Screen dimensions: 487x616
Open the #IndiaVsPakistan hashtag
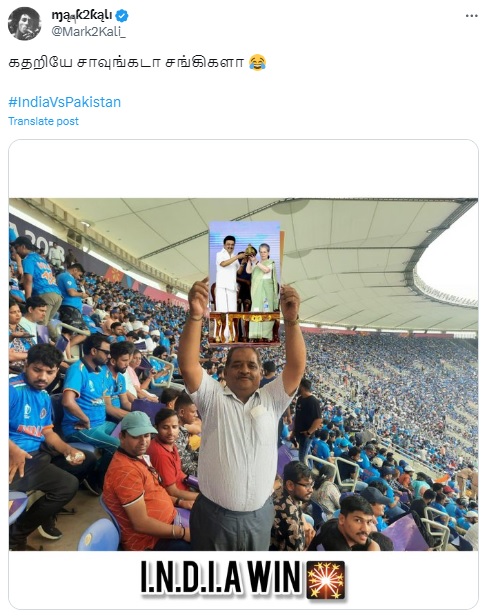(x=64, y=102)
